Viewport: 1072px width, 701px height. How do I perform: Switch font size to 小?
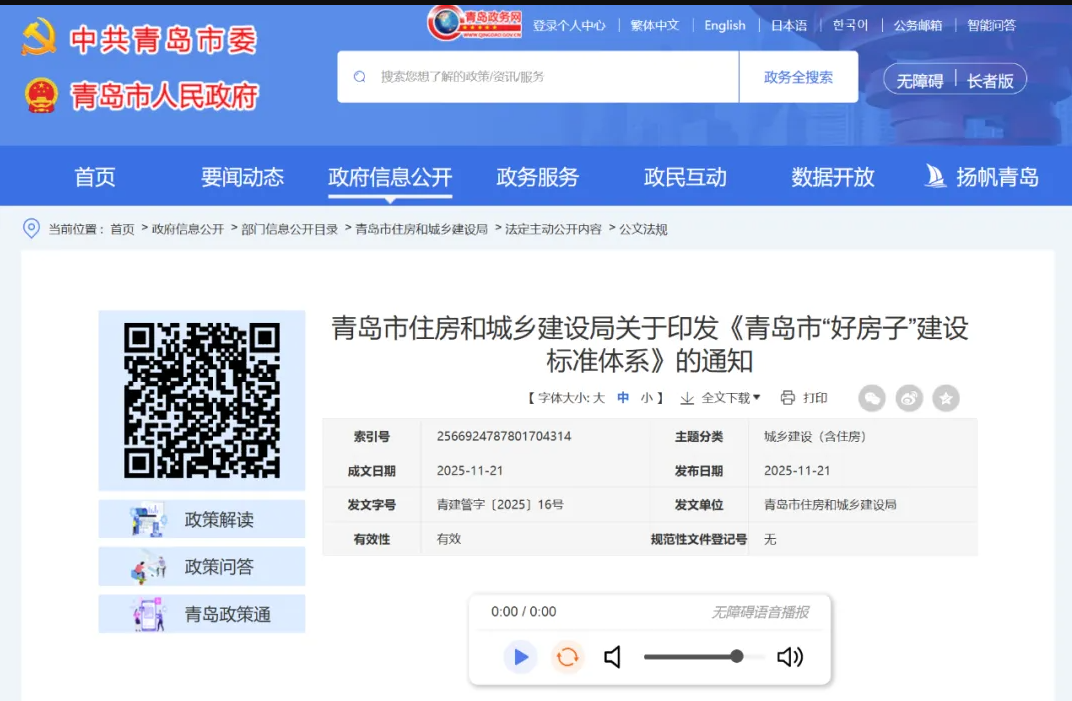point(644,398)
